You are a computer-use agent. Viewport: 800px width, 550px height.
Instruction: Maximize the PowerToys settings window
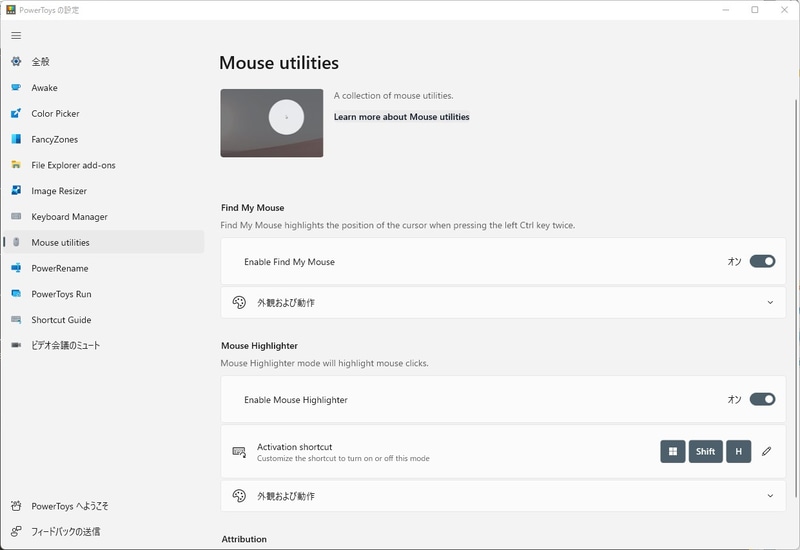click(755, 10)
